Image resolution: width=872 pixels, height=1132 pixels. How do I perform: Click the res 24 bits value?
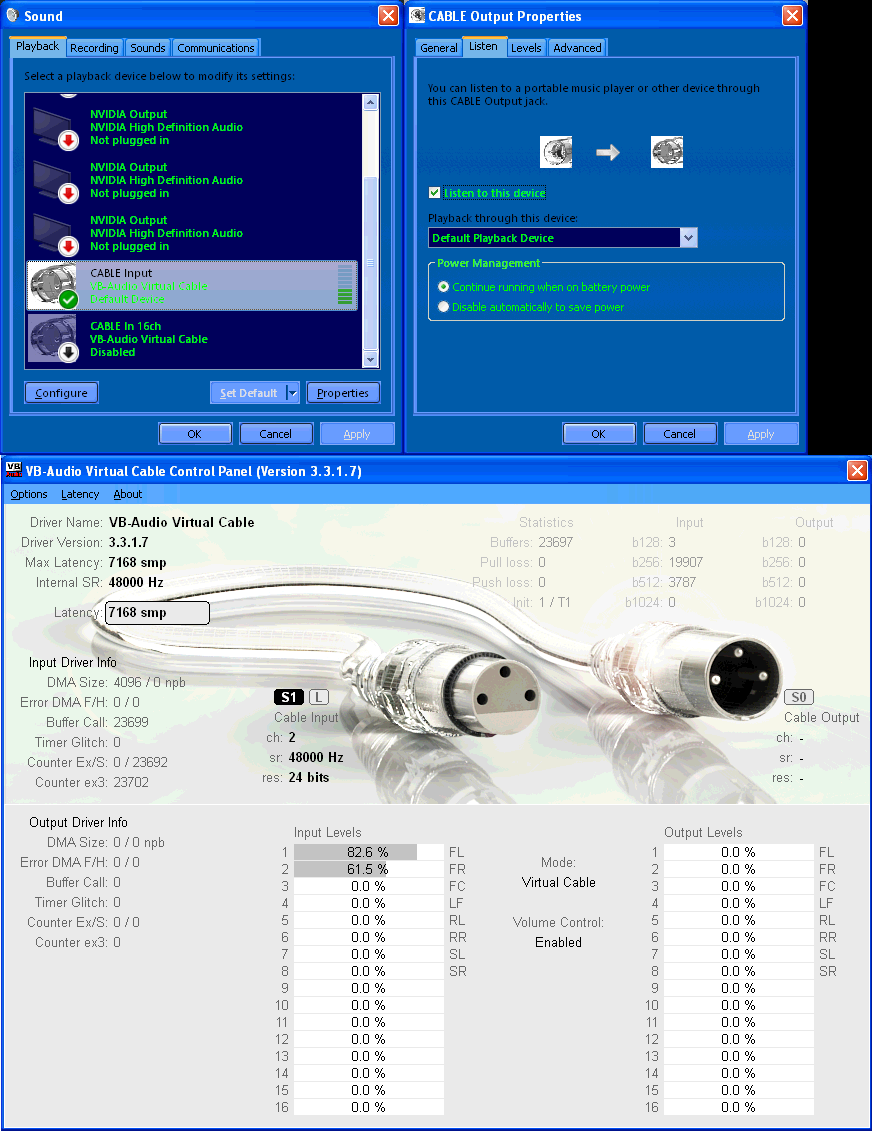[309, 778]
